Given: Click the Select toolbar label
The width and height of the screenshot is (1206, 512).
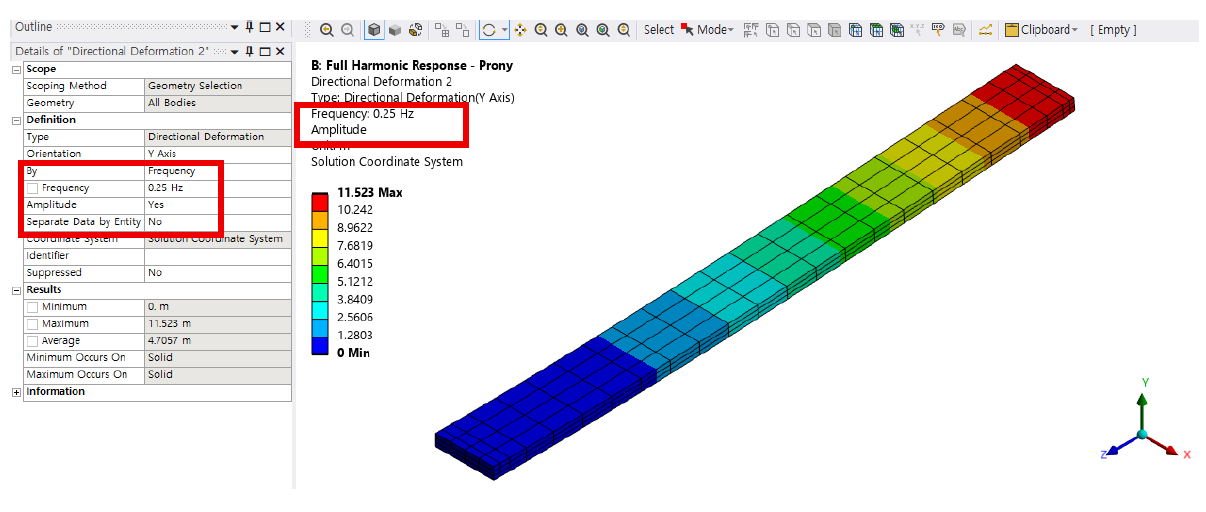Looking at the screenshot, I should pos(658,30).
